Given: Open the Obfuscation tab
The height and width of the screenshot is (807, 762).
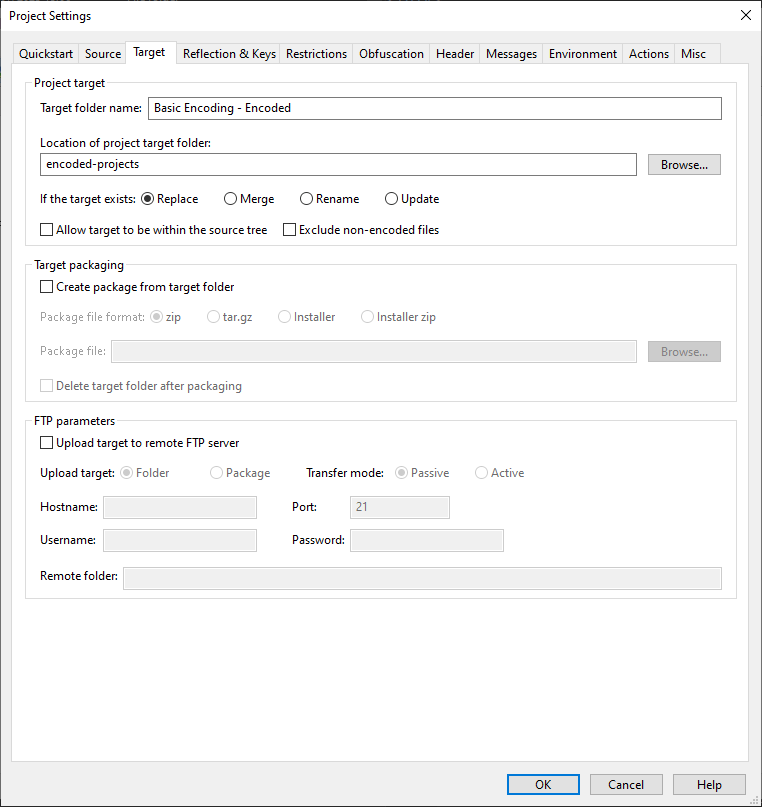Looking at the screenshot, I should point(391,54).
